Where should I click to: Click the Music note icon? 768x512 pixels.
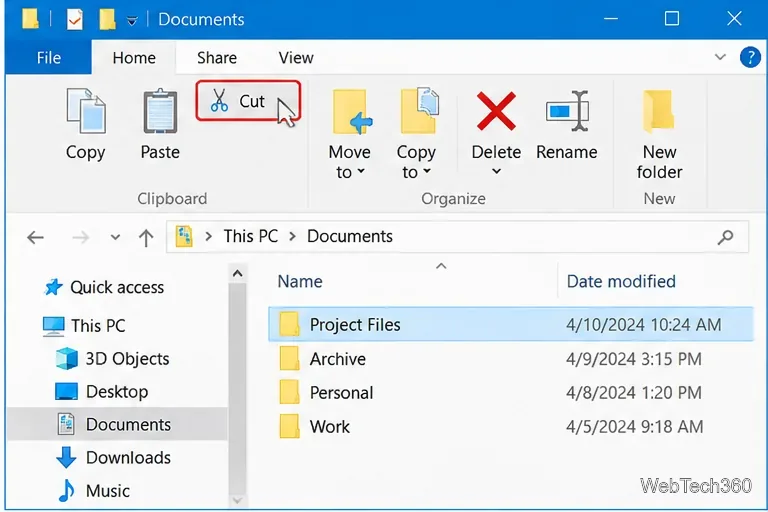pyautogui.click(x=66, y=490)
